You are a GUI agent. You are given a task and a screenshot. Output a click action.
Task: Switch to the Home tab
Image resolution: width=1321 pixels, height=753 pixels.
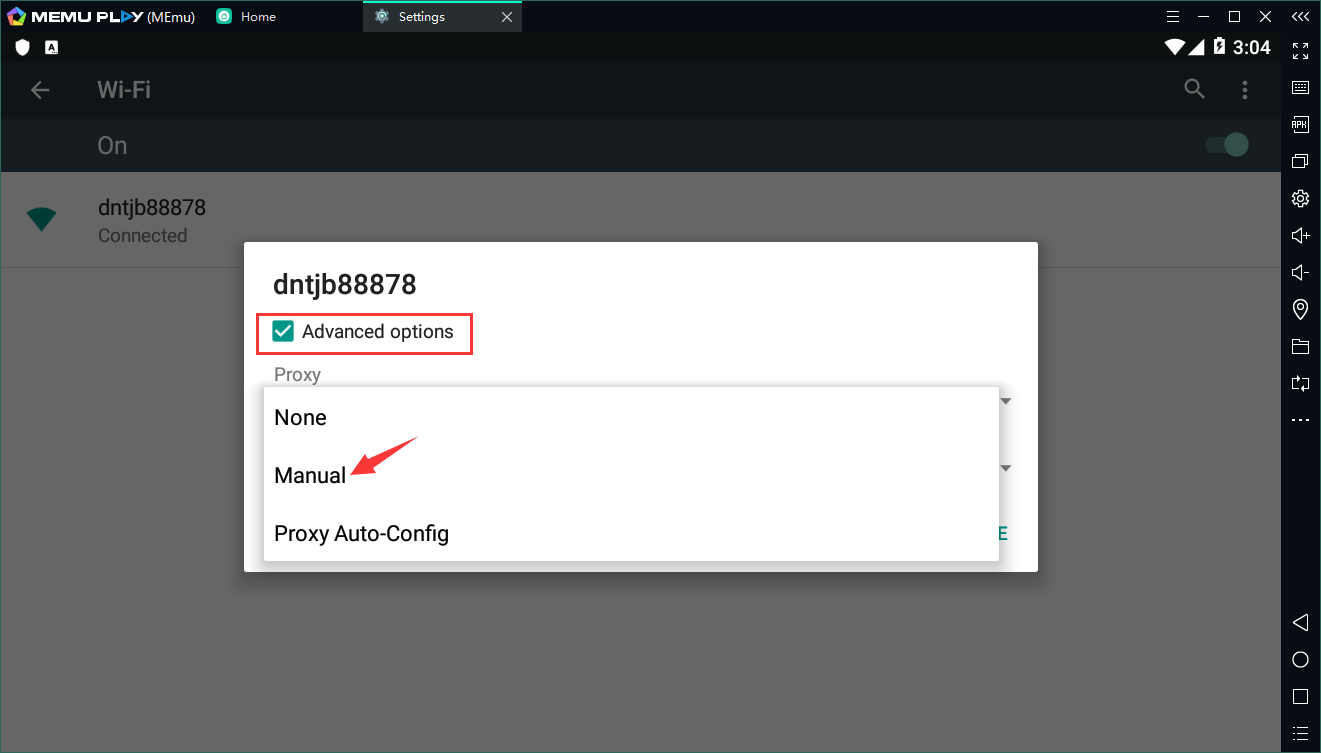pyautogui.click(x=257, y=17)
